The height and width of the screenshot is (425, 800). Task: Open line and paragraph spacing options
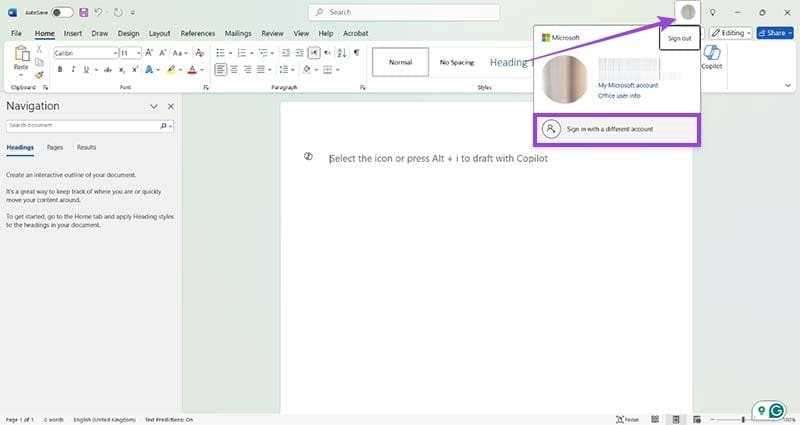tap(286, 69)
